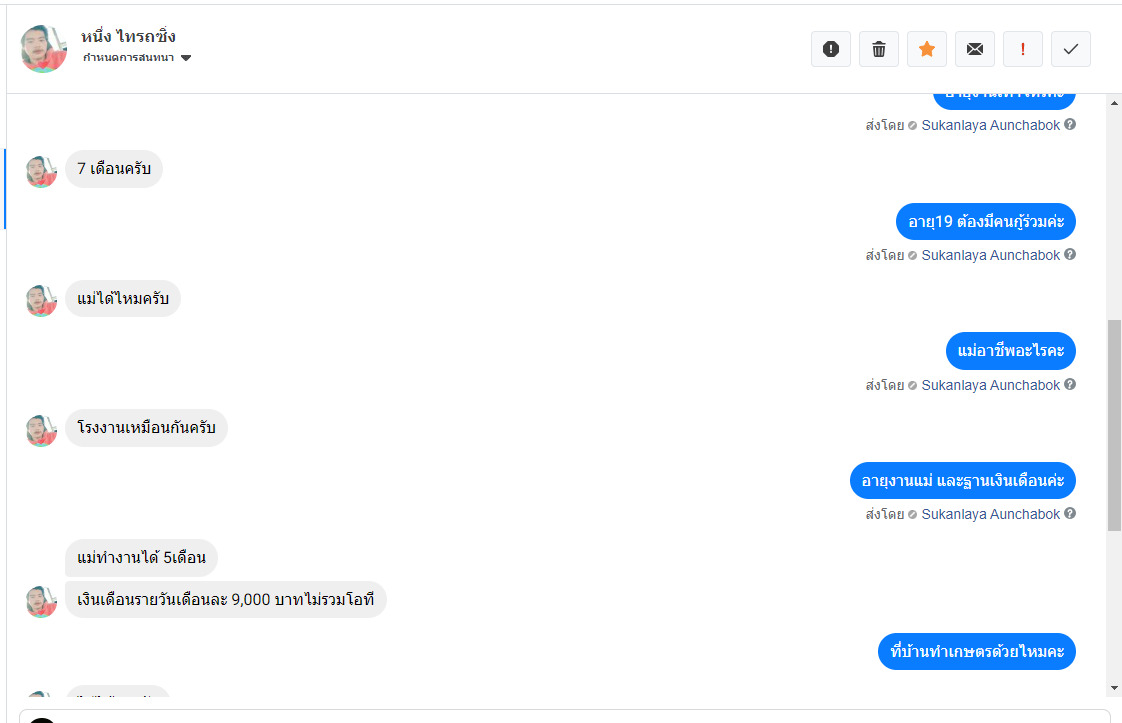The height and width of the screenshot is (723, 1122).
Task: Click the scrollbar up arrow
Action: coord(1114,104)
